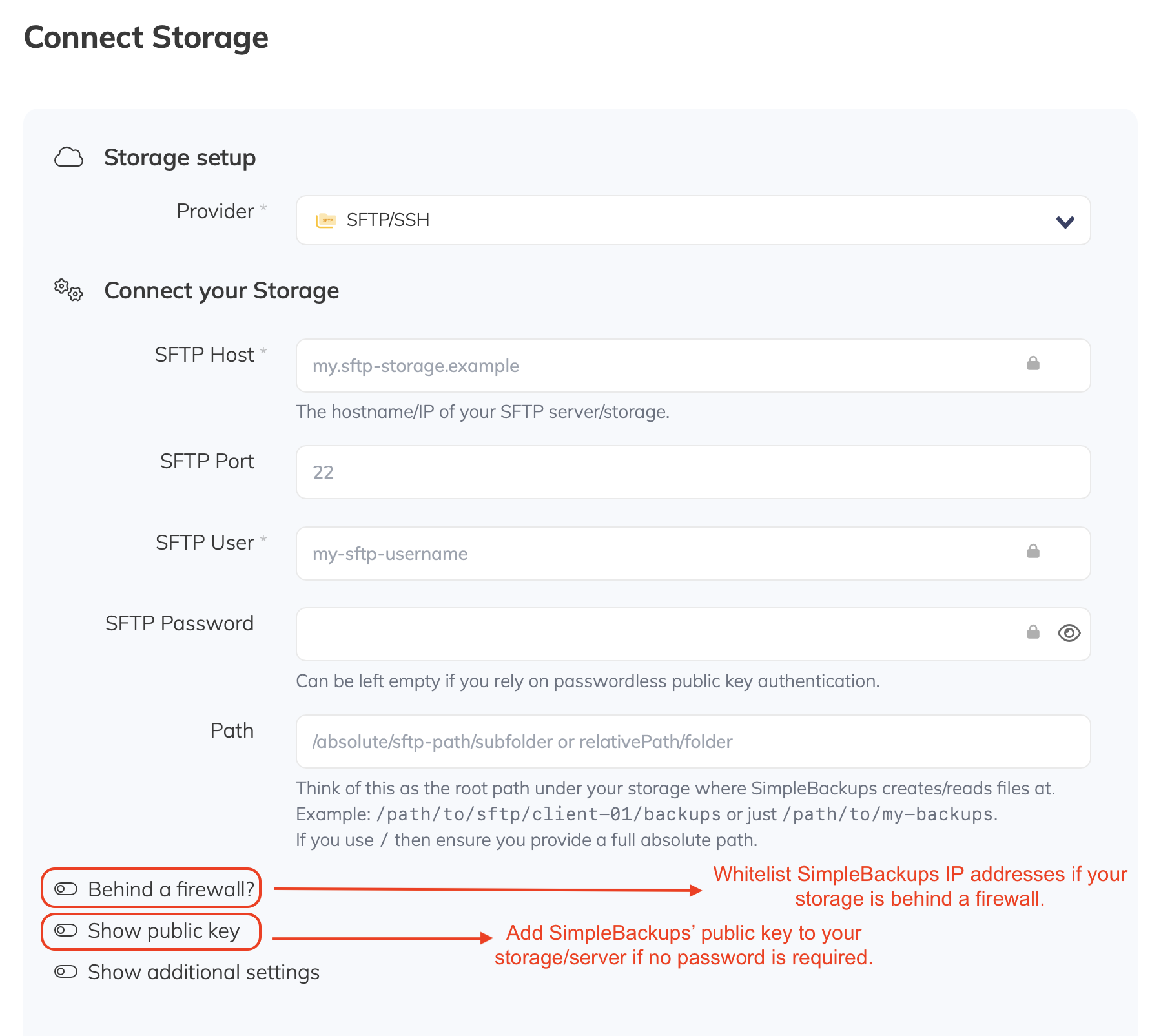
Task: Focus the Path input field
Action: (646, 741)
